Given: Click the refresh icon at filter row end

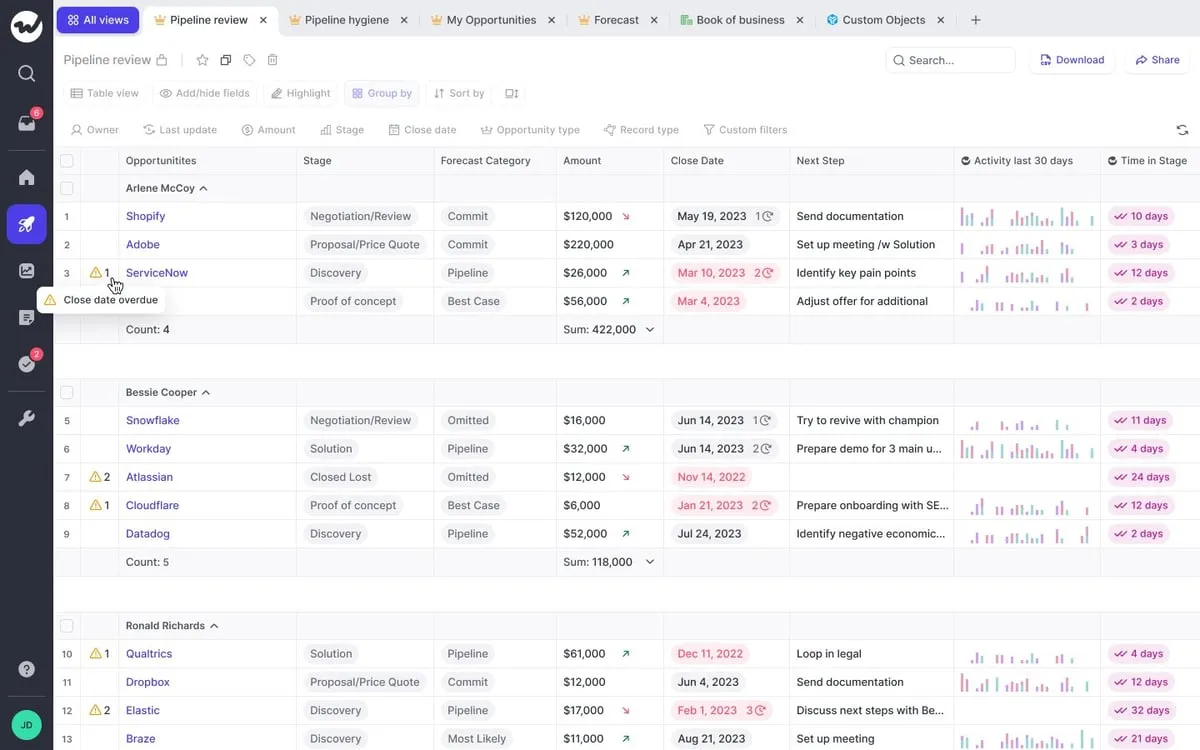Looking at the screenshot, I should click(1182, 130).
